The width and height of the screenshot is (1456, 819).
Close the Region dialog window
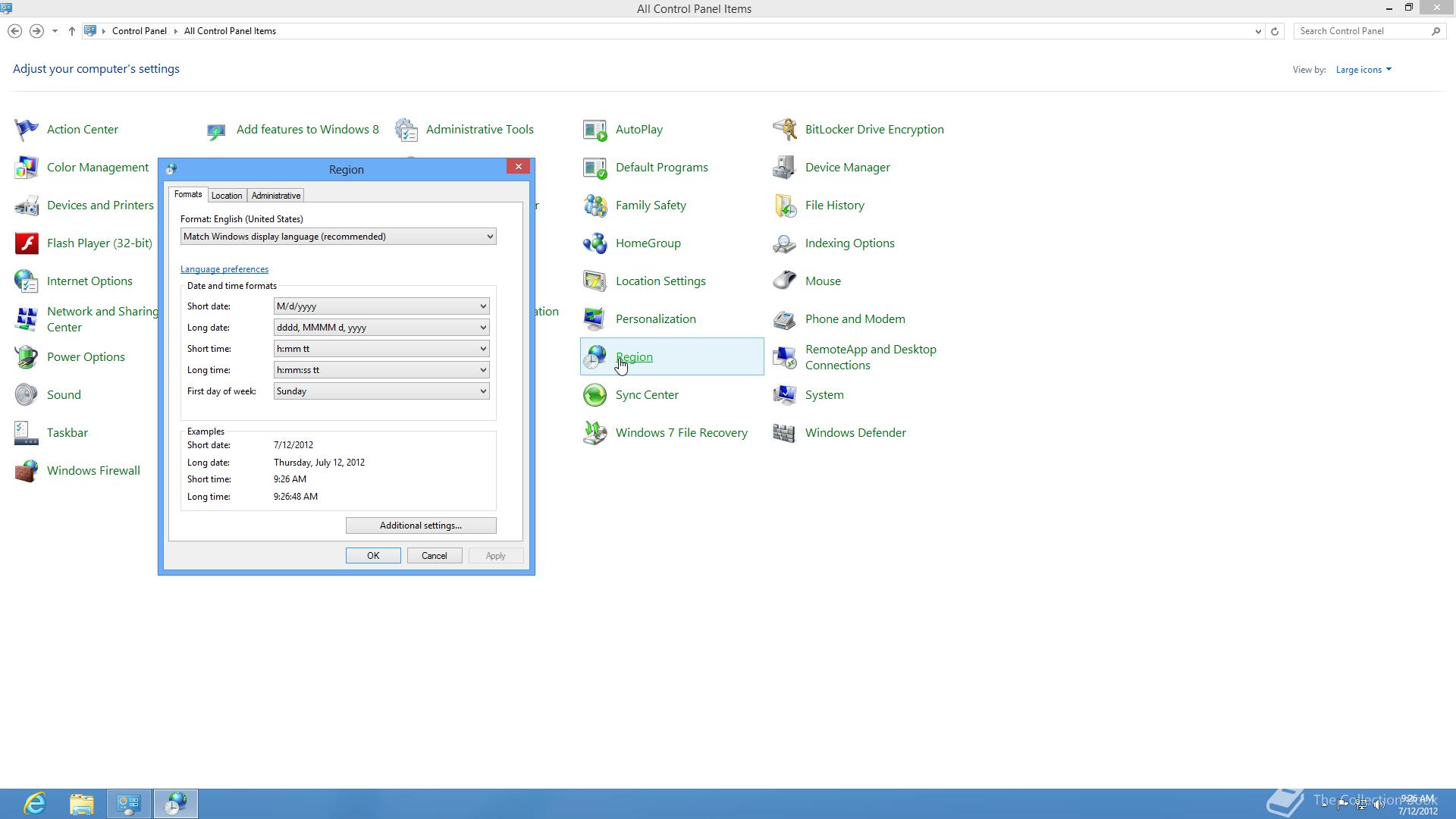(x=519, y=167)
